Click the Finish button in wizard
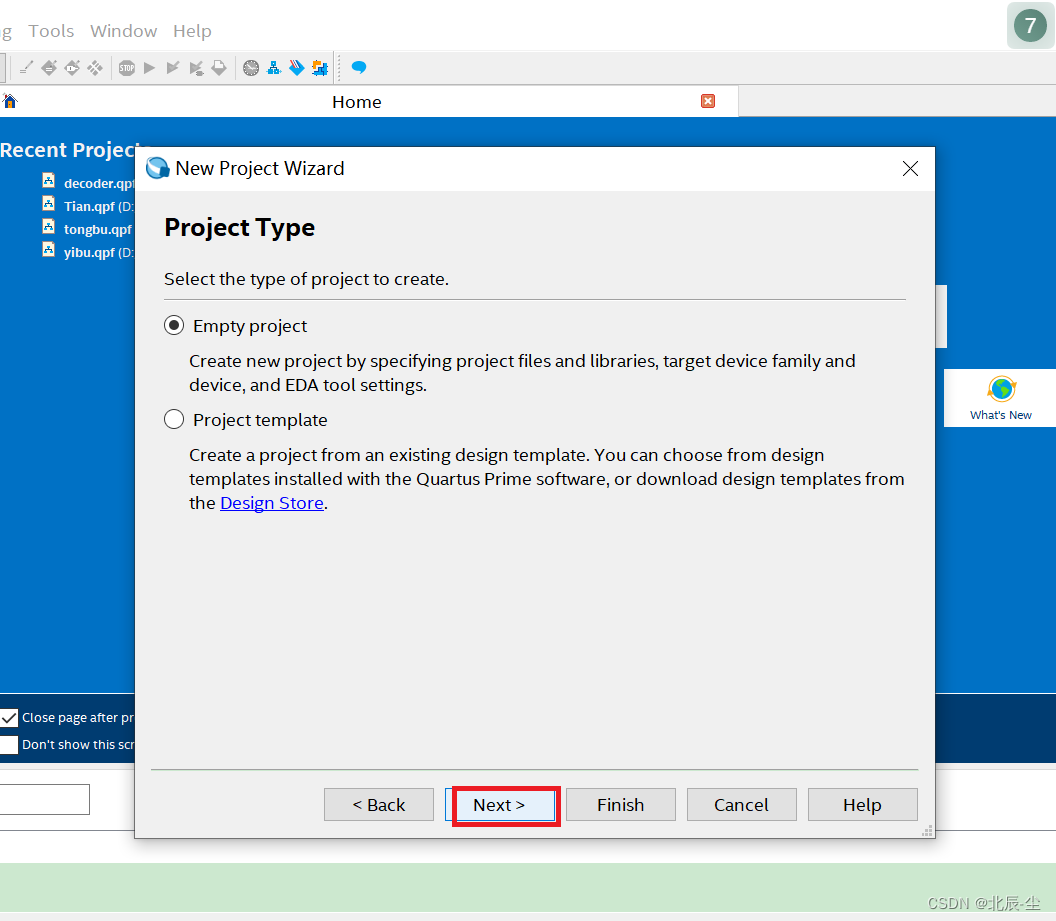Image resolution: width=1056 pixels, height=921 pixels. coord(620,805)
